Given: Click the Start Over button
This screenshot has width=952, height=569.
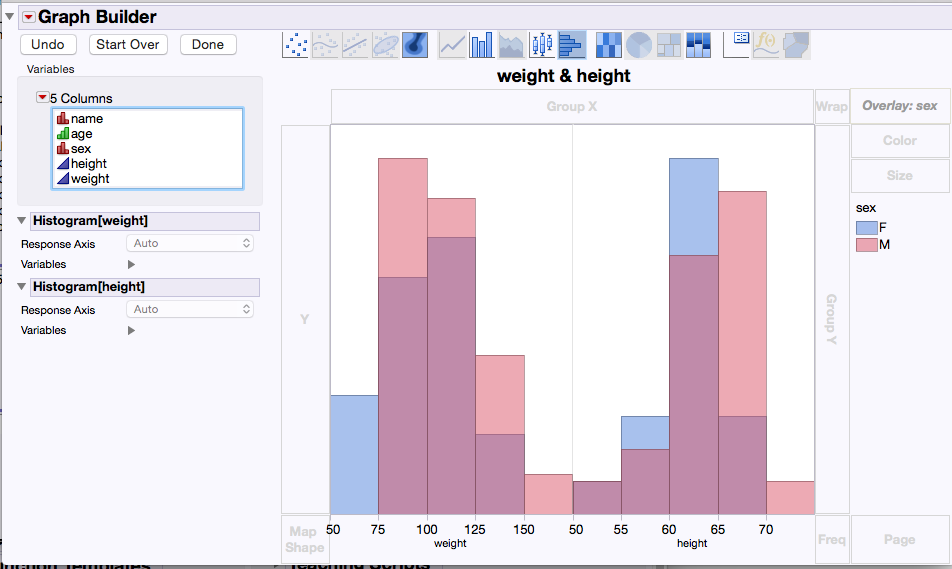Looking at the screenshot, I should tap(128, 44).
